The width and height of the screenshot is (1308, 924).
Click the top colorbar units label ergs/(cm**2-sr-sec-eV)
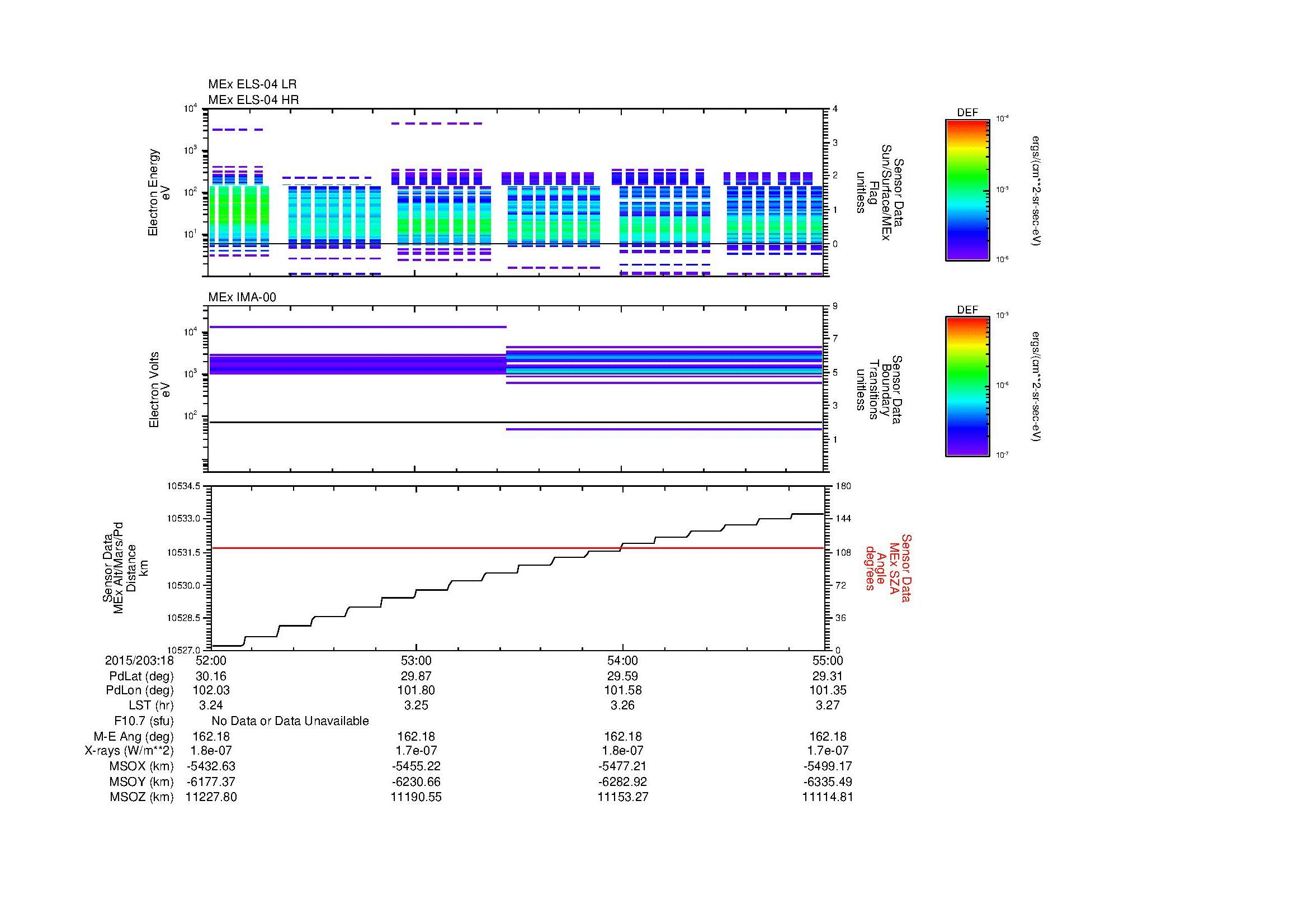coord(1036,190)
